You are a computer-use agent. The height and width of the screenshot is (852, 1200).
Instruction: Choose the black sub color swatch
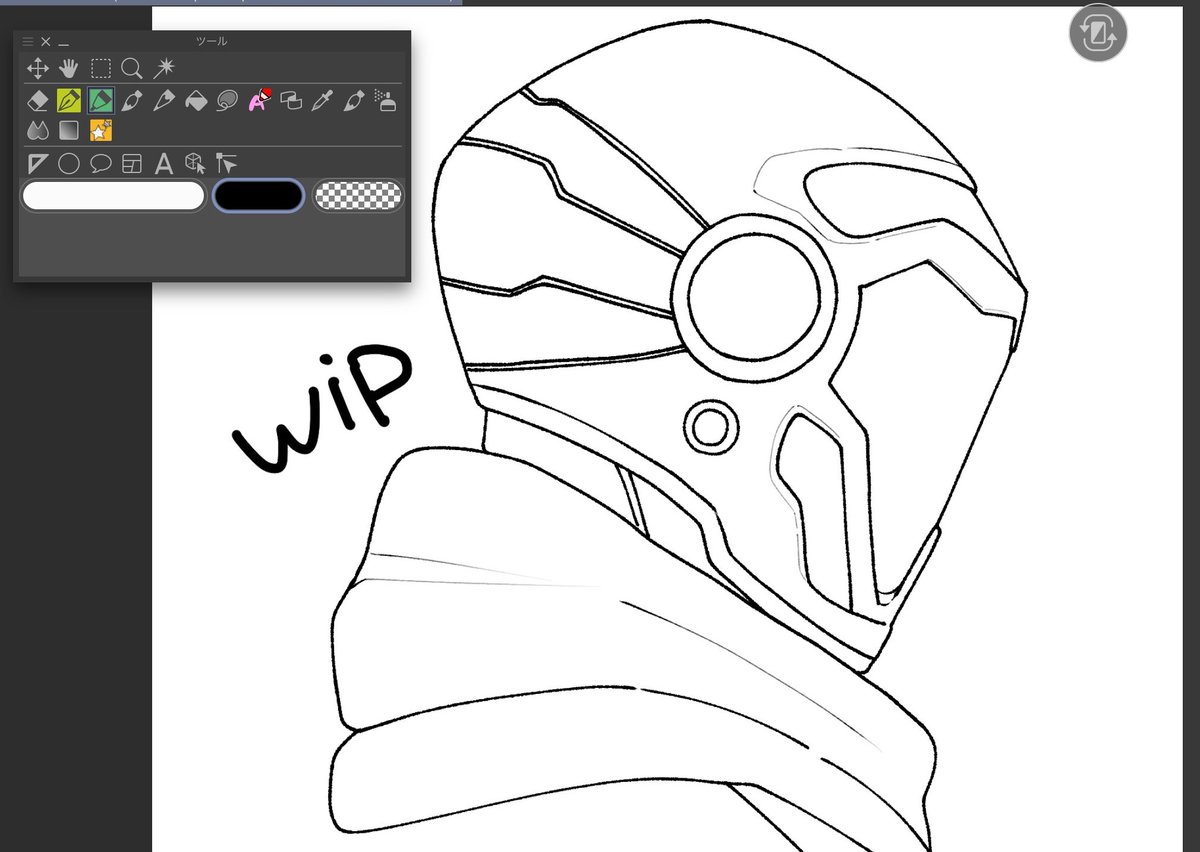click(x=258, y=195)
